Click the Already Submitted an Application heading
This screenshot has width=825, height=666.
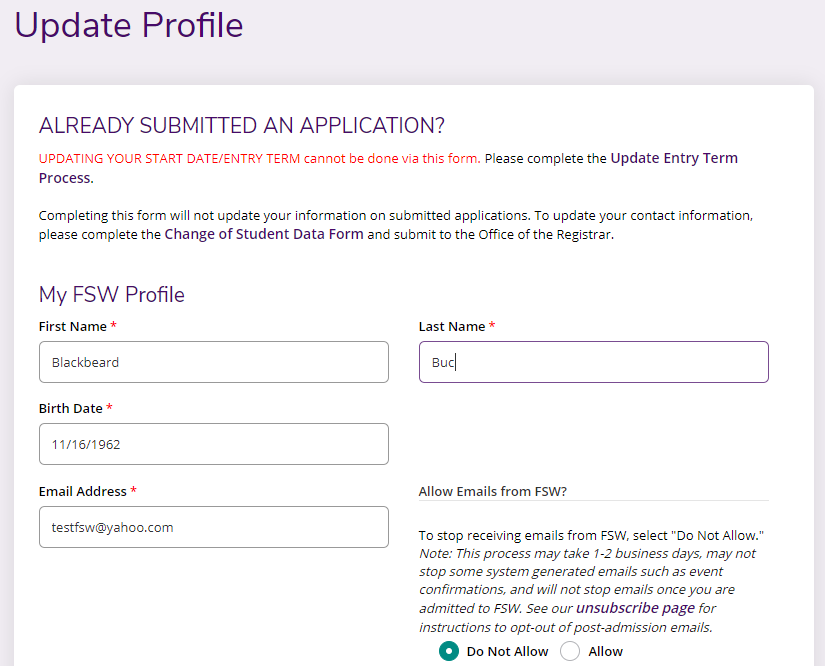click(241, 126)
